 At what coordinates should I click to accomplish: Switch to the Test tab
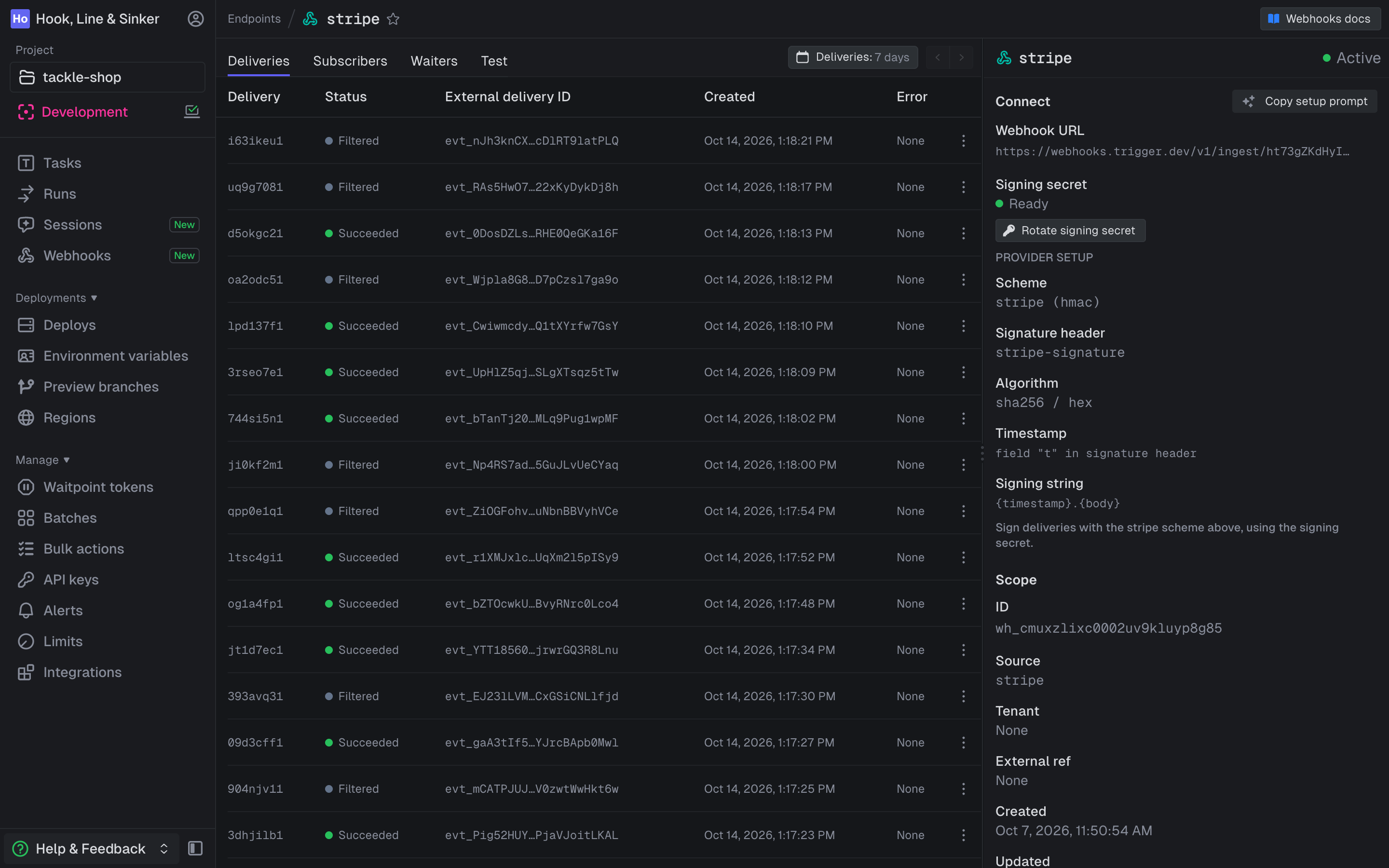(x=494, y=61)
